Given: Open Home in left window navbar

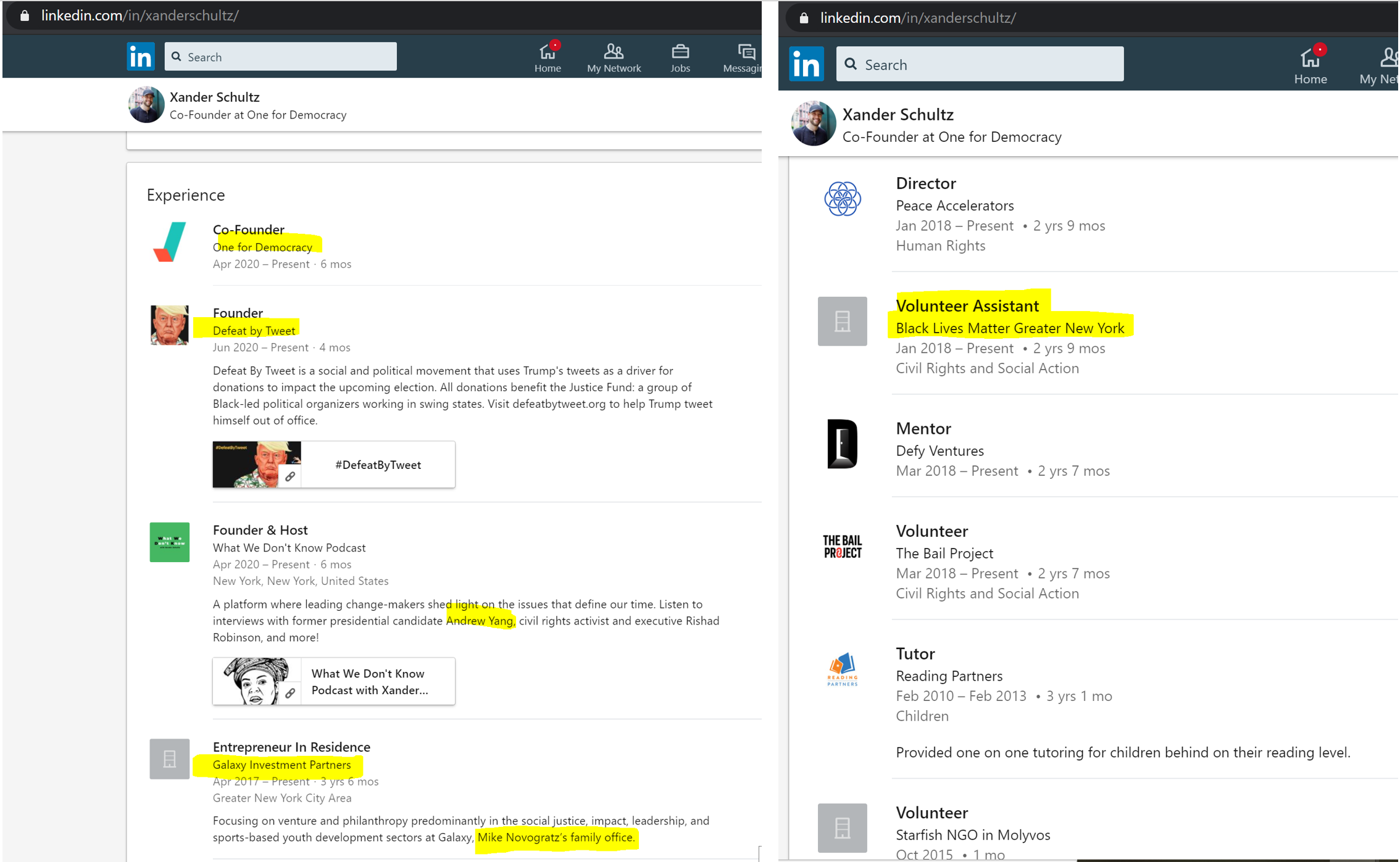Looking at the screenshot, I should 548,58.
